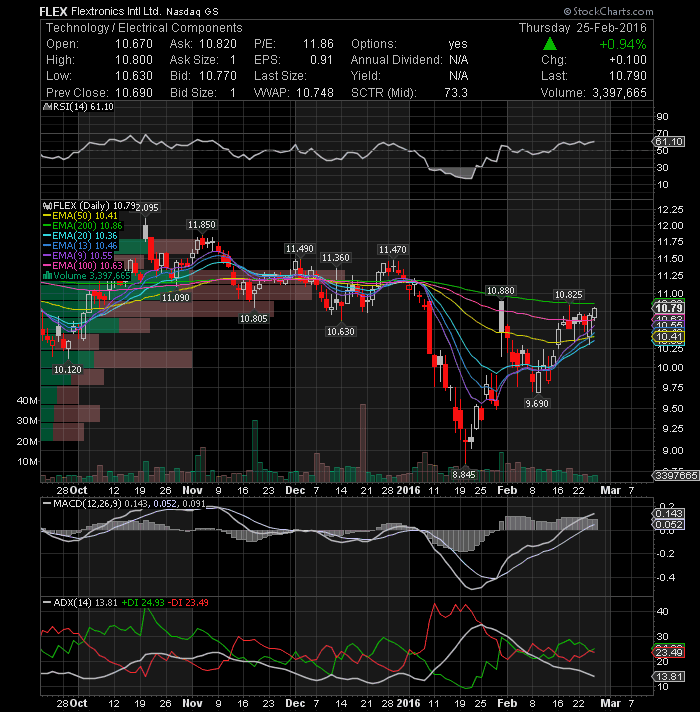
Task: Click the 11.490 peak price label
Action: tap(299, 249)
